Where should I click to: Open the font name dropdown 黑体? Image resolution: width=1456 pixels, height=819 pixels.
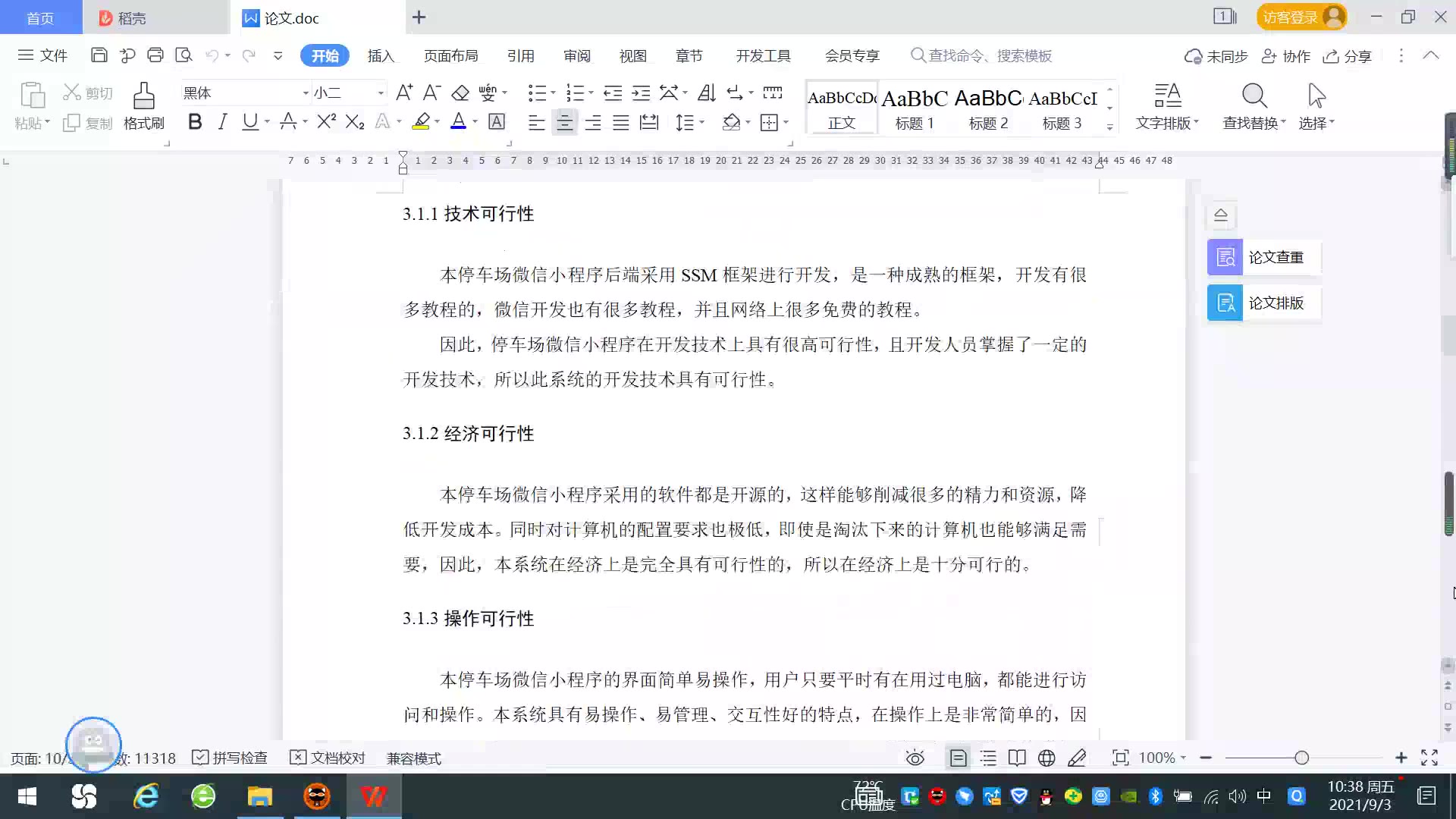pos(306,93)
